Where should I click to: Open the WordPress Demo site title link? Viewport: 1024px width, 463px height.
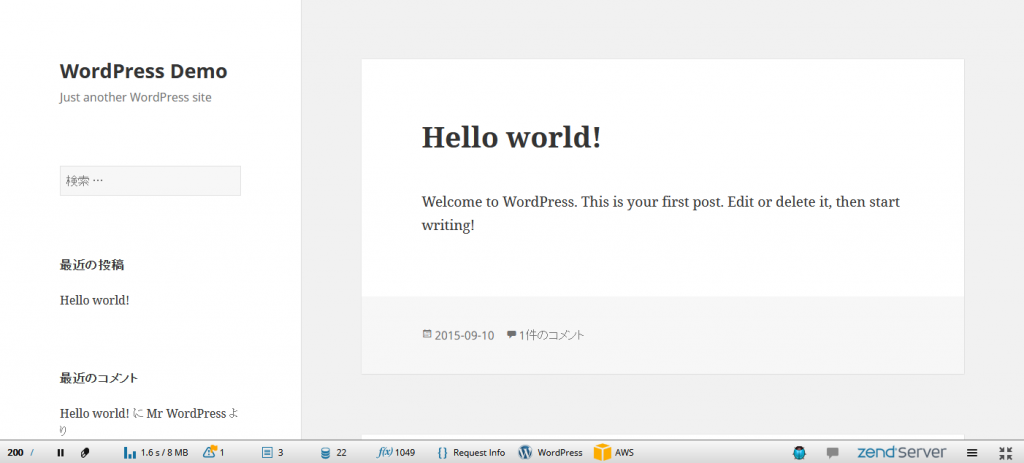pos(143,71)
